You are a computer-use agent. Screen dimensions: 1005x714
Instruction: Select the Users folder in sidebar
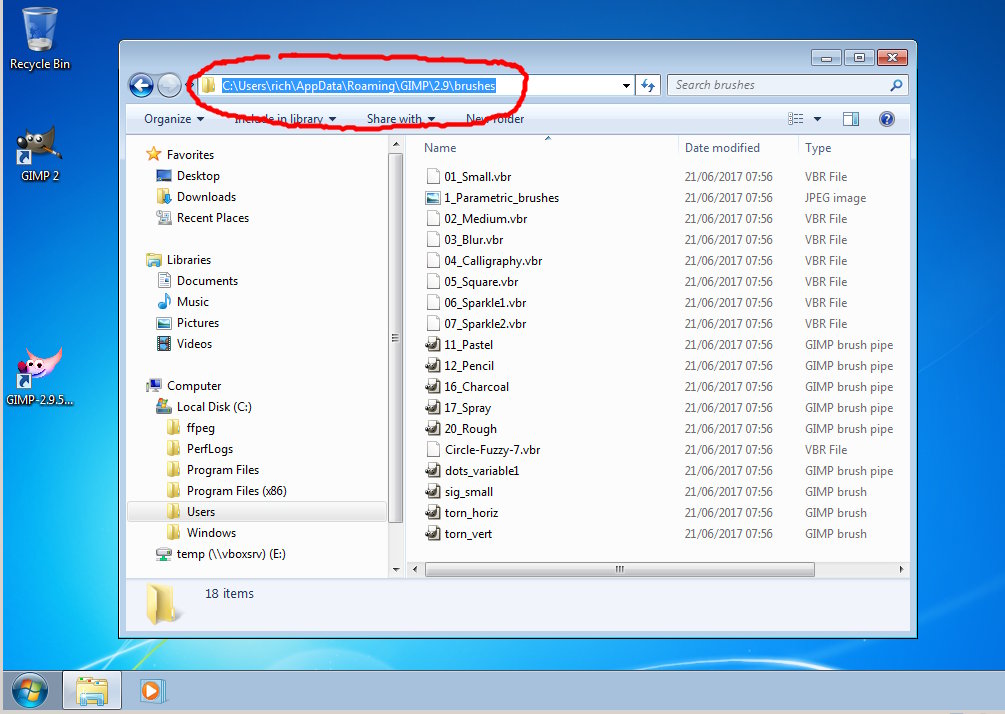pos(257,511)
